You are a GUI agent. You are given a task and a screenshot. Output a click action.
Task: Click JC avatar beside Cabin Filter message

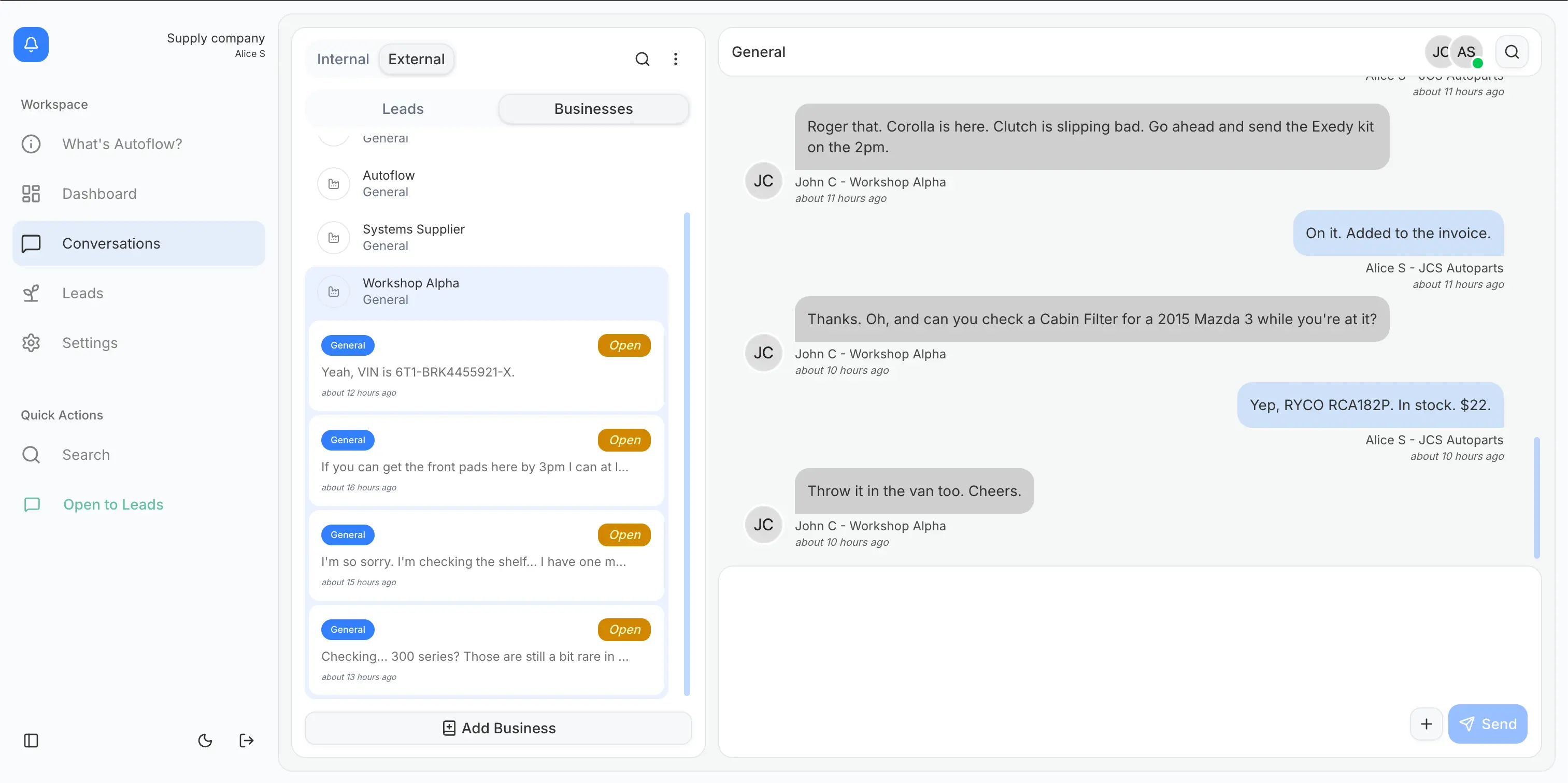tap(763, 353)
